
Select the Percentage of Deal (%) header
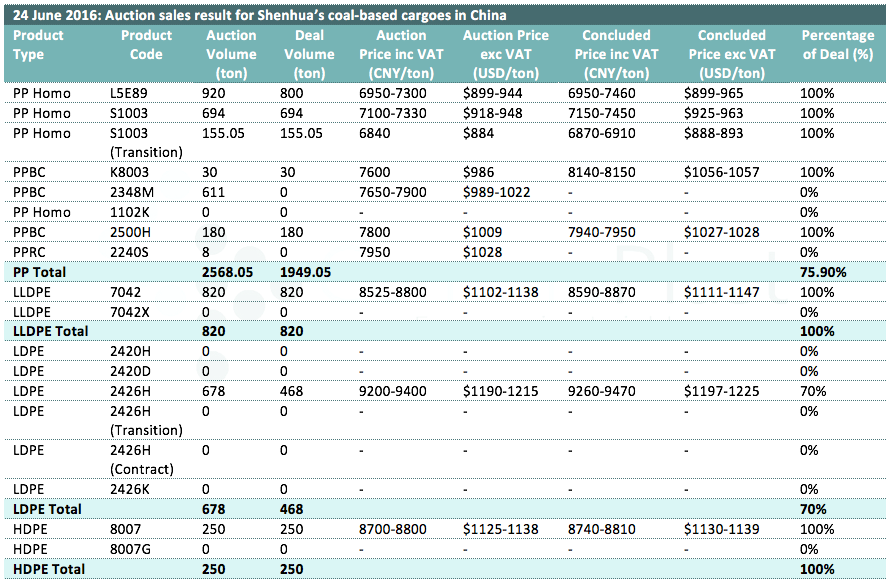coord(837,44)
